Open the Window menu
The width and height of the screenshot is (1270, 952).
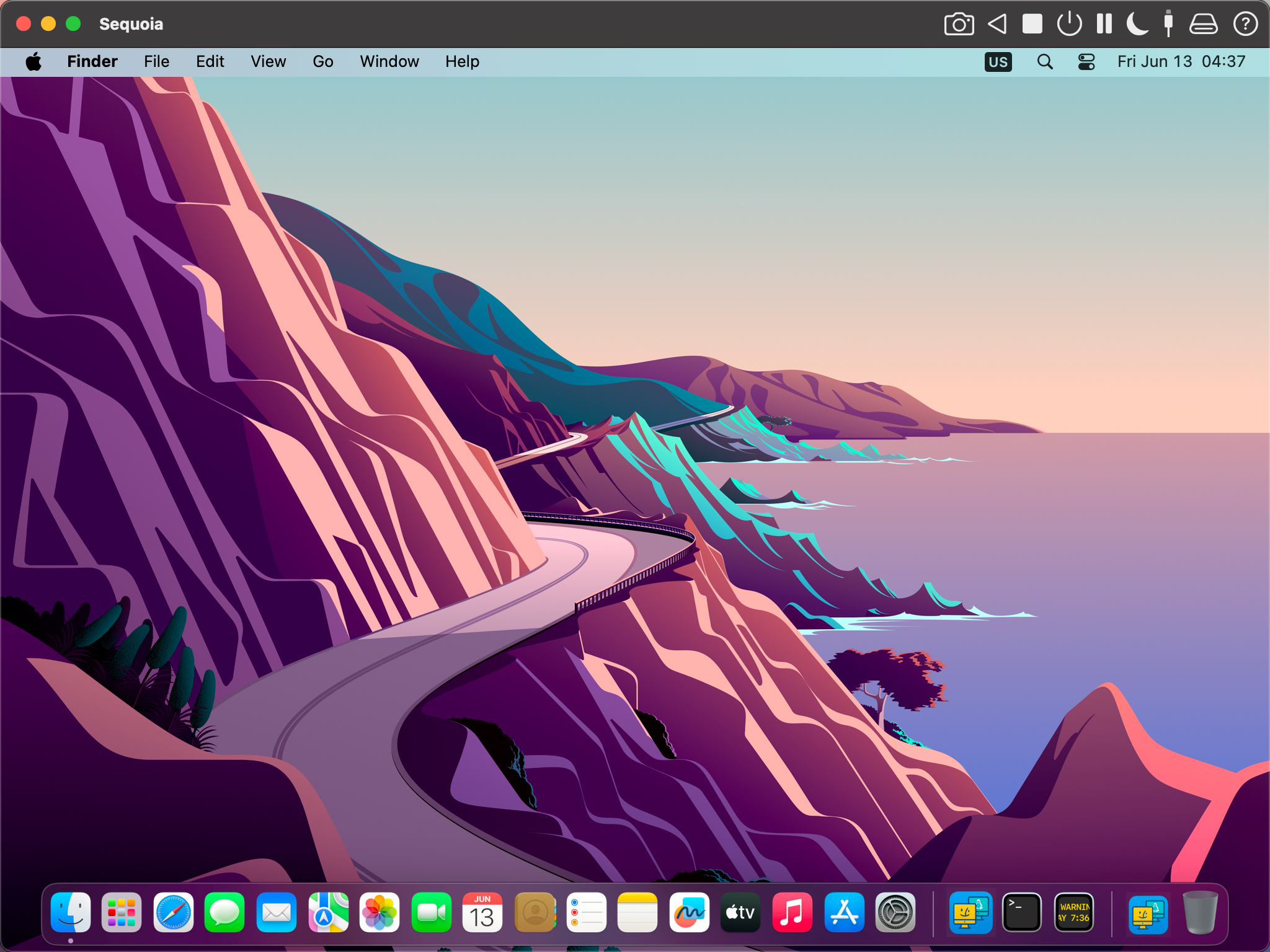[x=389, y=61]
